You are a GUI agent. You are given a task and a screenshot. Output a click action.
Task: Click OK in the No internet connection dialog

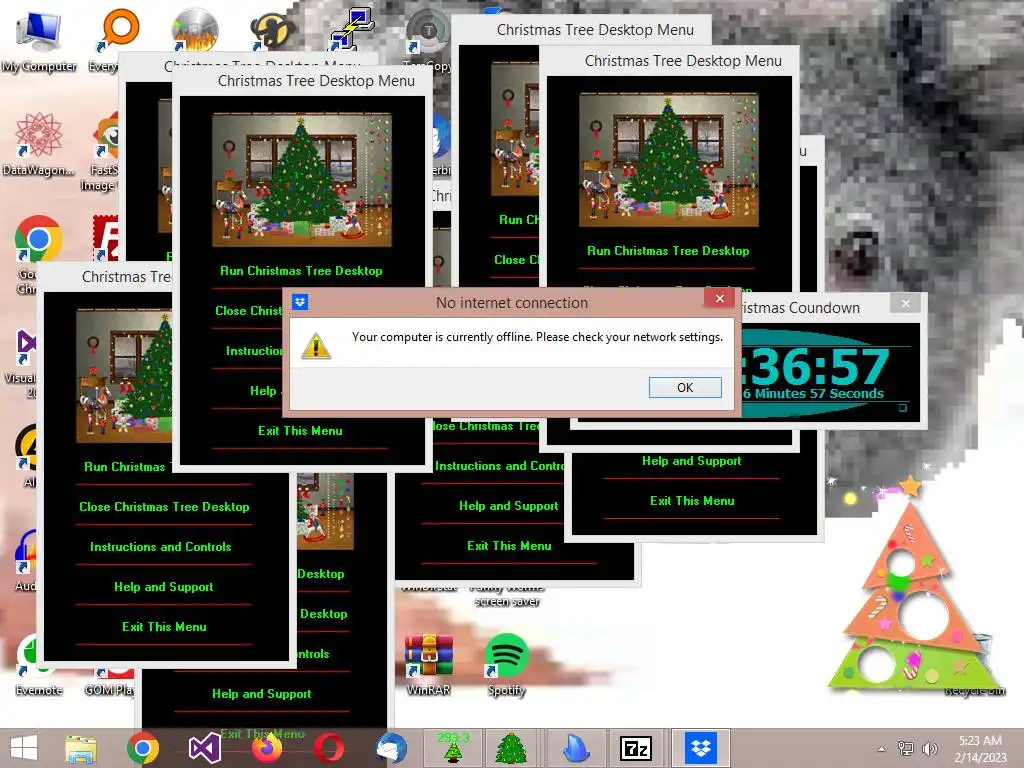[685, 387]
